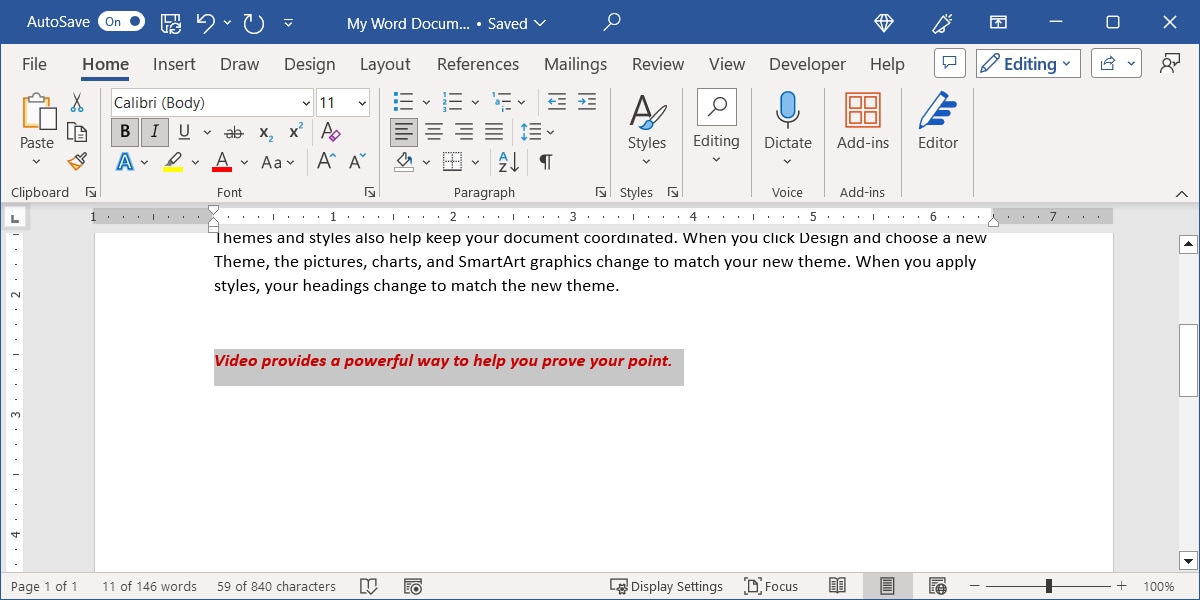Open the Sort dialog icon
The height and width of the screenshot is (600, 1200).
pos(507,161)
